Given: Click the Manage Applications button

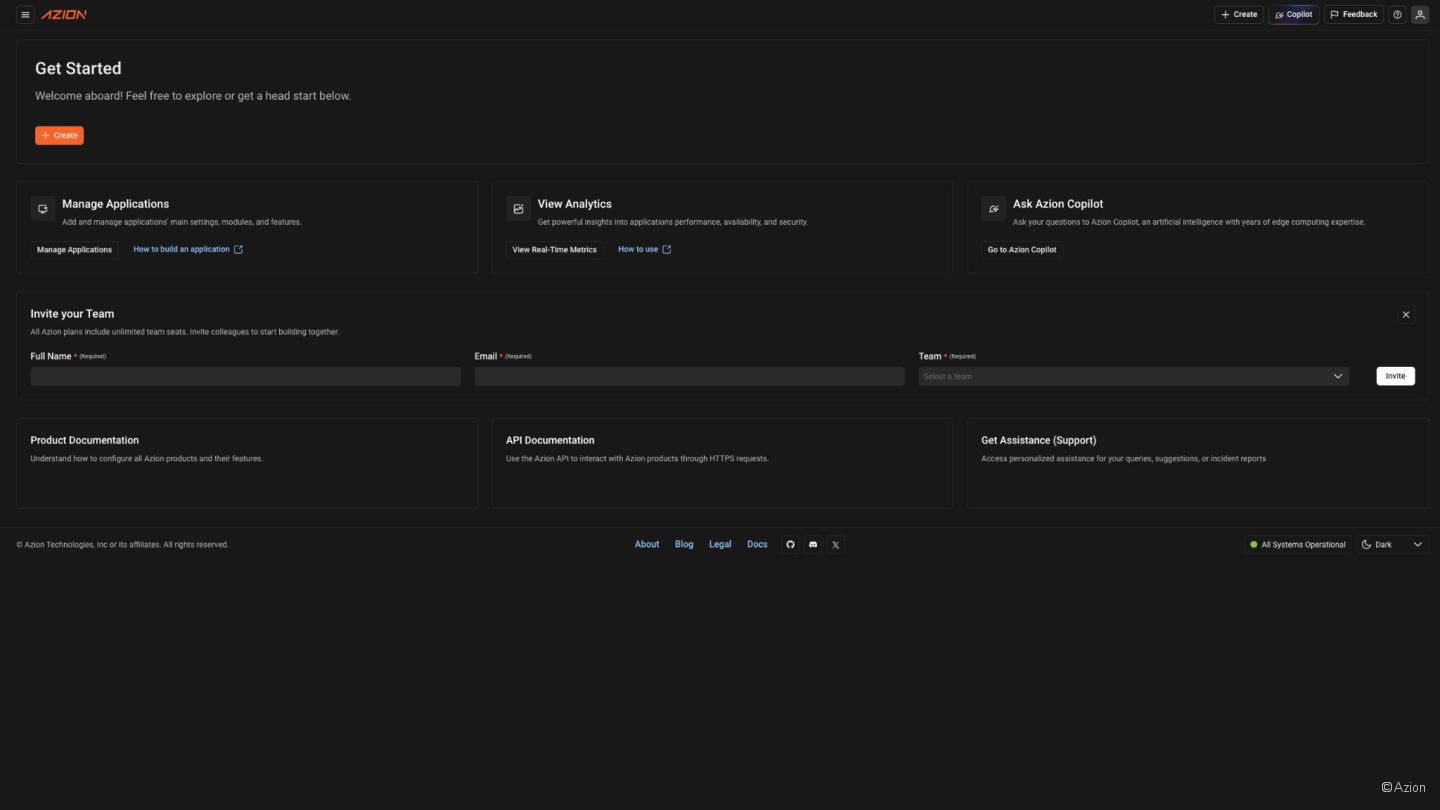Looking at the screenshot, I should (x=74, y=250).
